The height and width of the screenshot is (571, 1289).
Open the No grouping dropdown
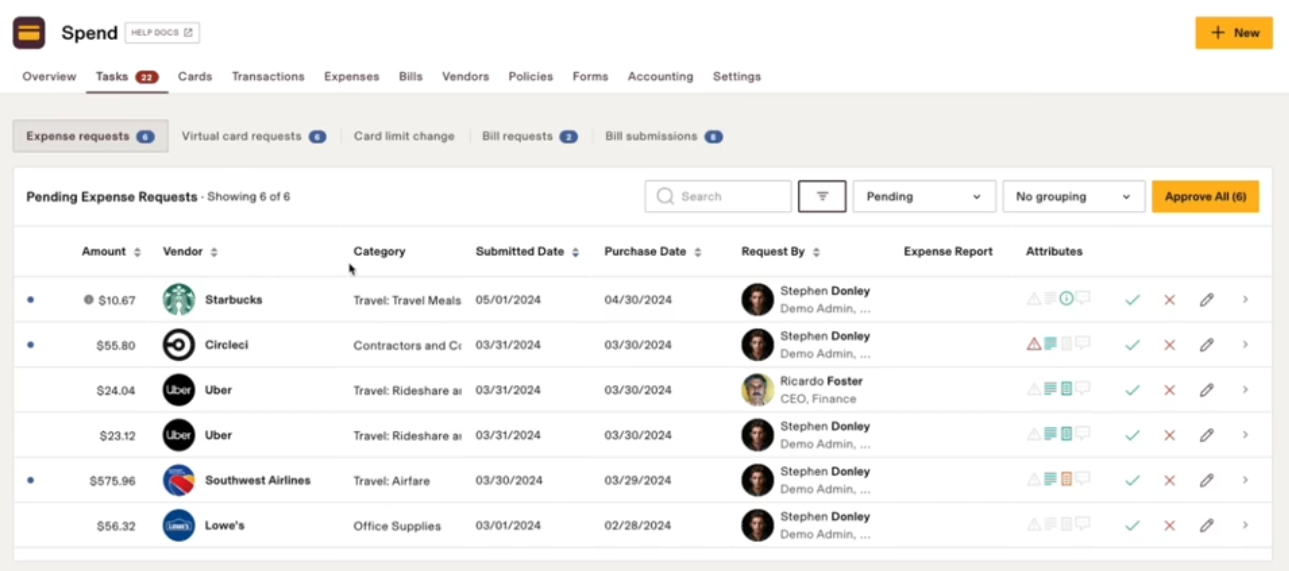(1073, 197)
